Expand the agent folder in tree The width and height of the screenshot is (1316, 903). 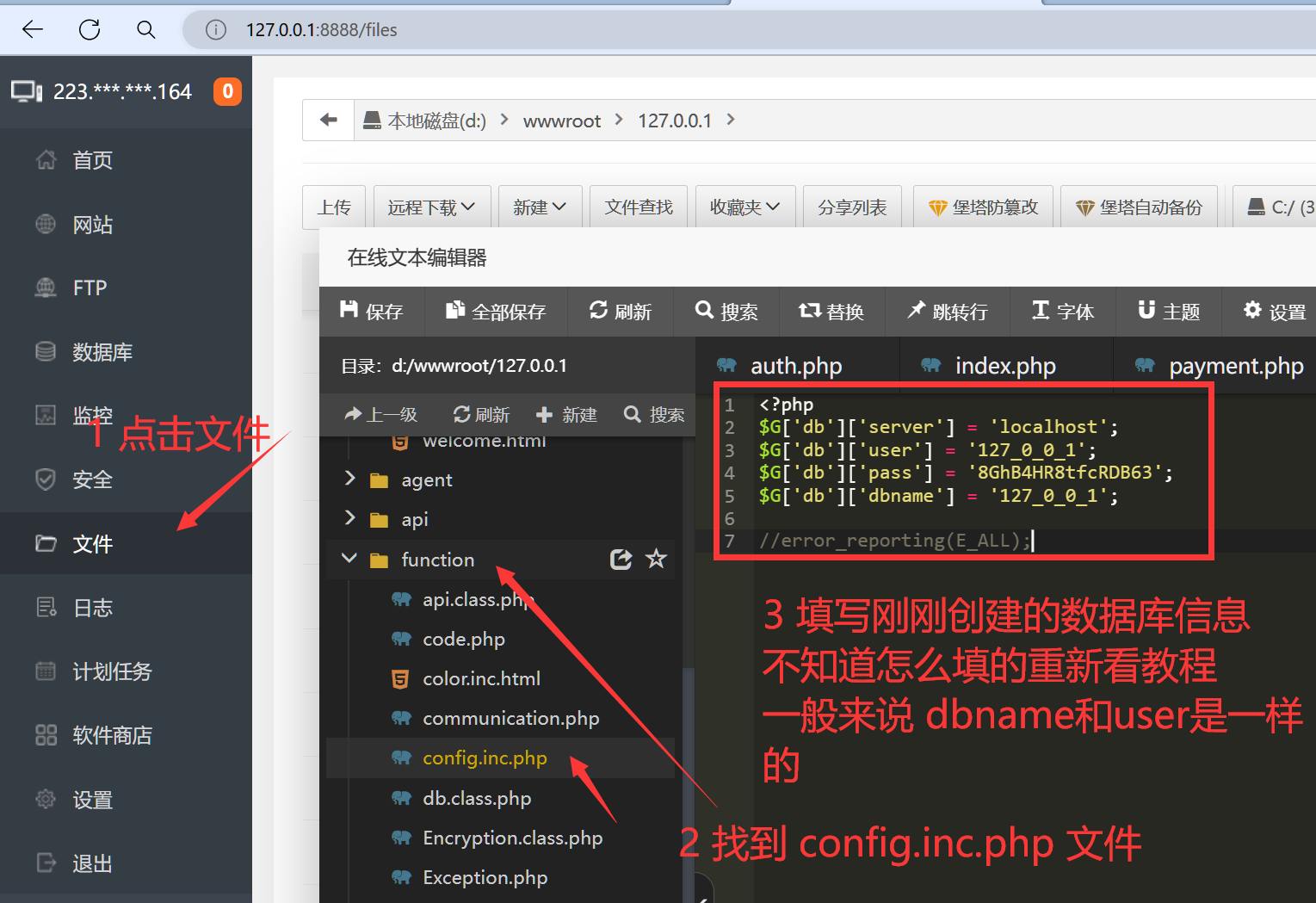tap(350, 479)
